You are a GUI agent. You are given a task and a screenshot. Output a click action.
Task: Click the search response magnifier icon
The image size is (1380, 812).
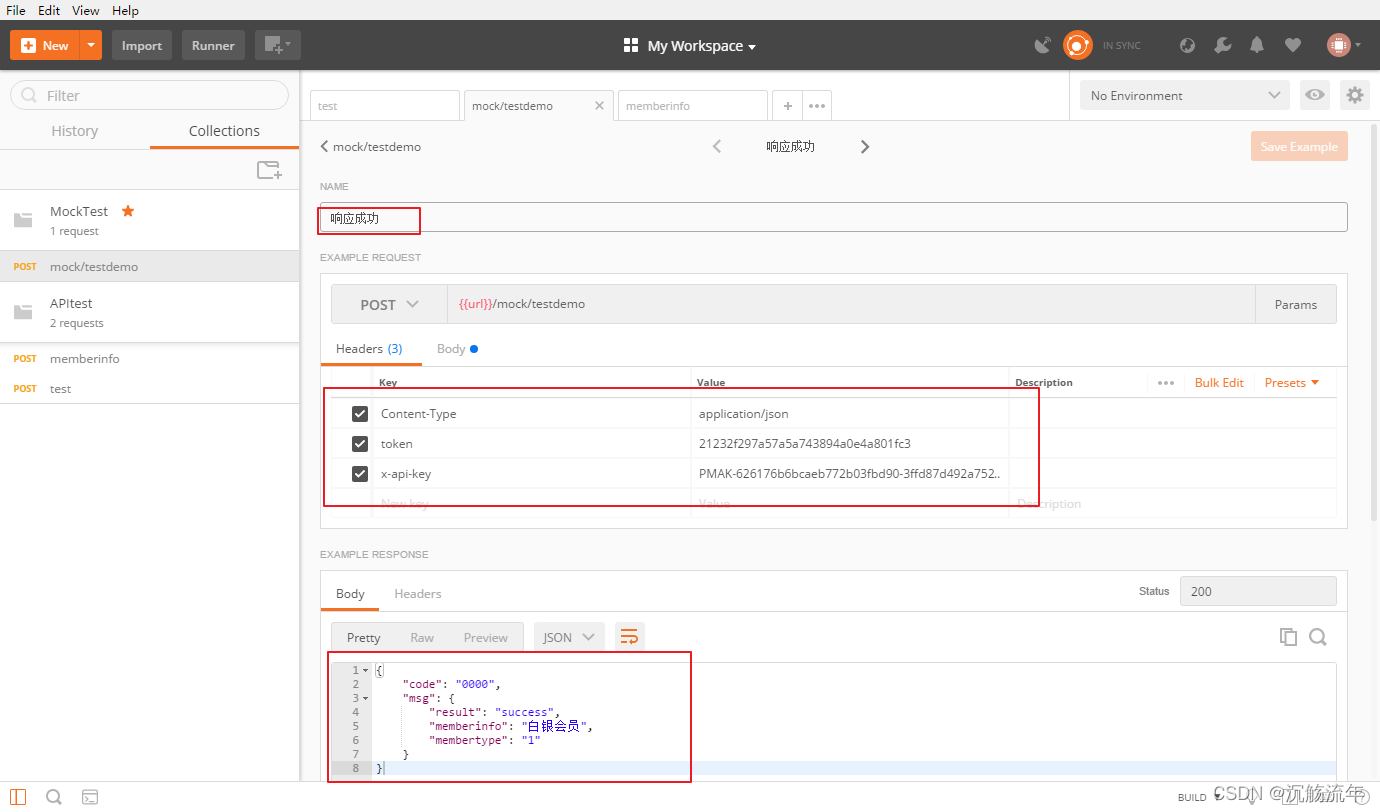click(1318, 637)
